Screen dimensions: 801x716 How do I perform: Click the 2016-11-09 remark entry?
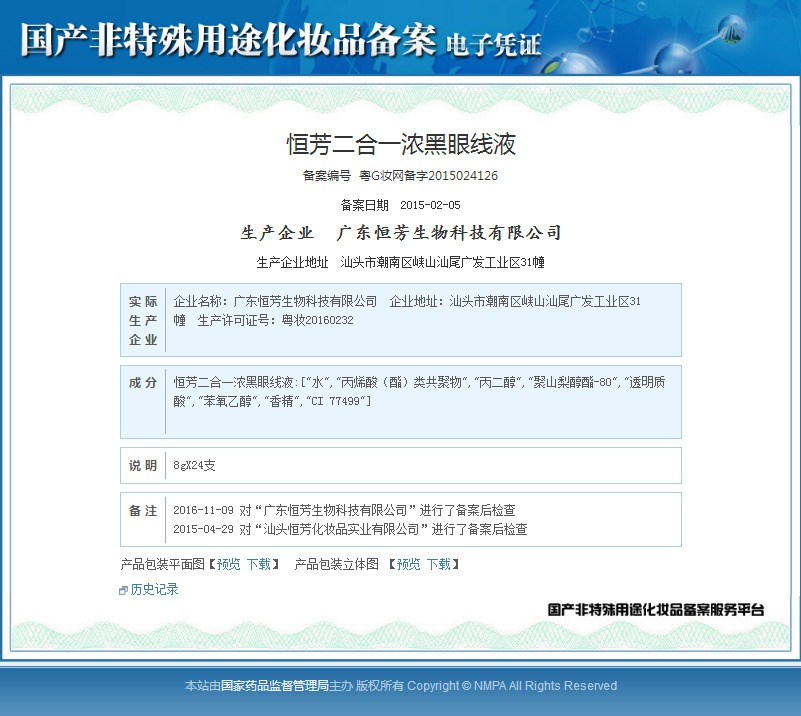click(344, 510)
